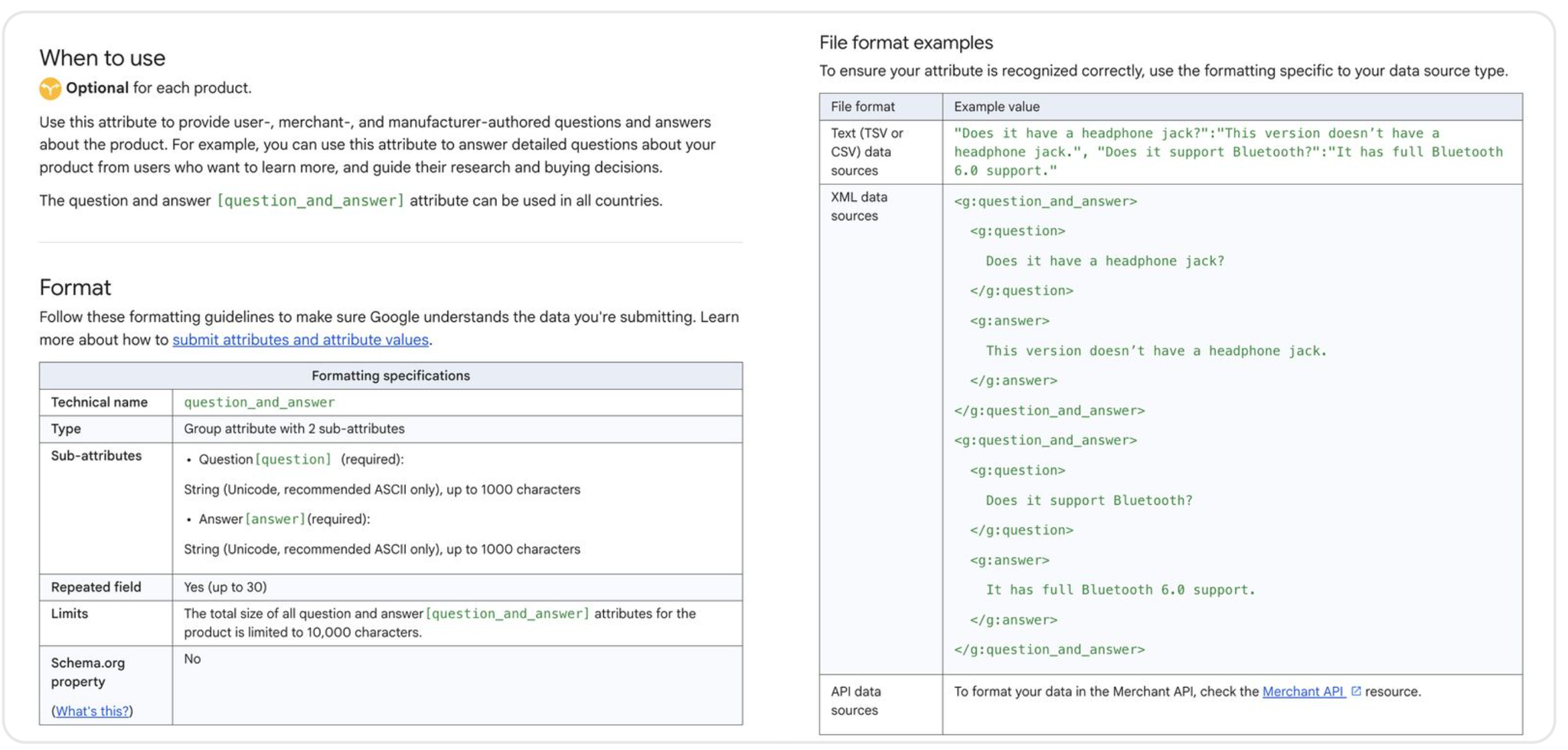Click XML line This version doesn't have a headphone jack.
Screen dimensions: 1568x750
tap(1156, 351)
